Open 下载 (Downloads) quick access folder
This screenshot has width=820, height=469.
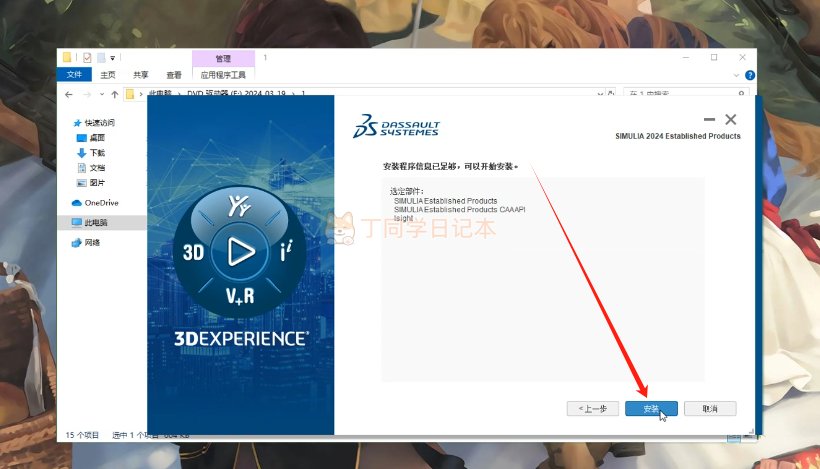[x=97, y=152]
